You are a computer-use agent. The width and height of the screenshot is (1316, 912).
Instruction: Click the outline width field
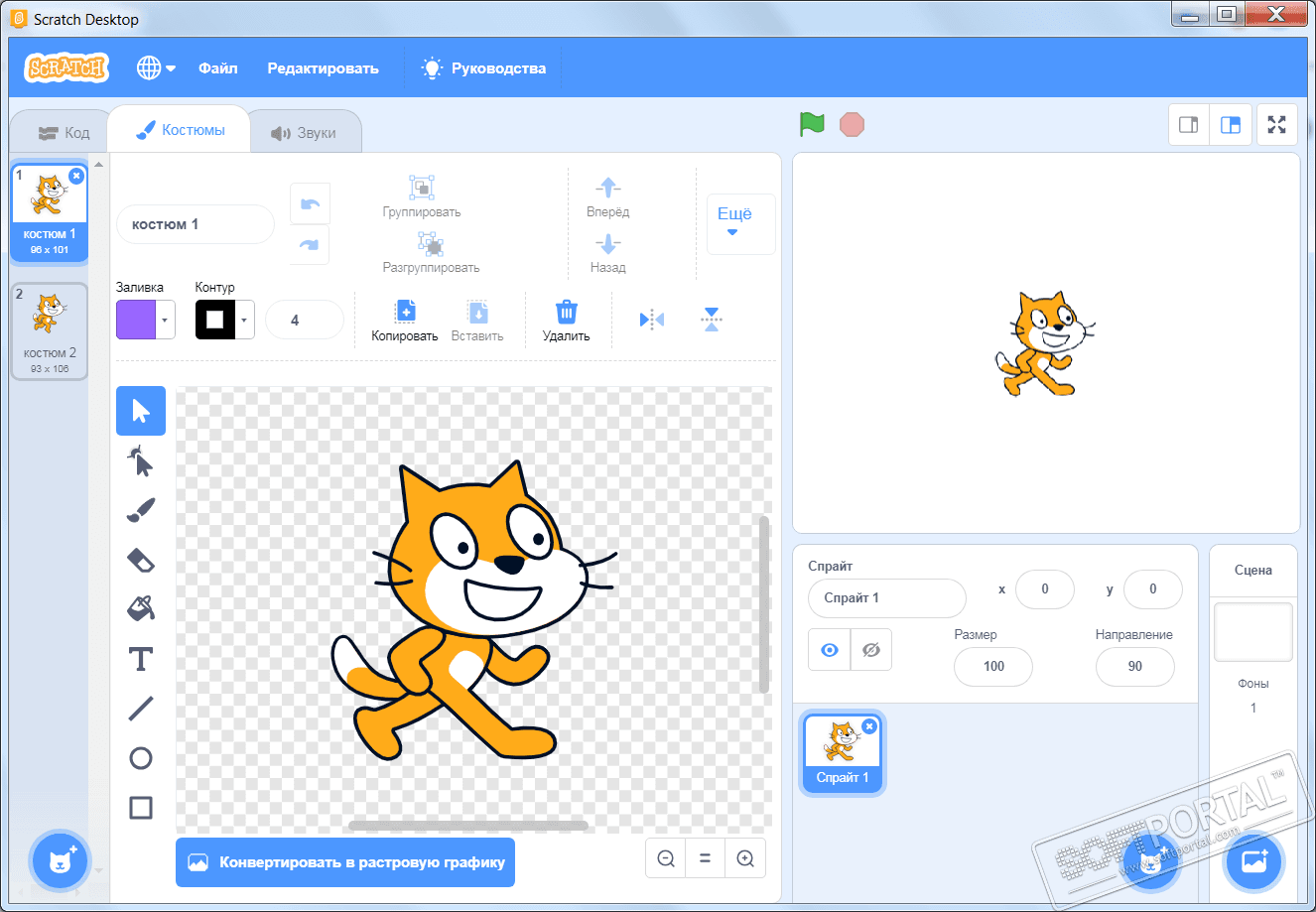tap(305, 320)
